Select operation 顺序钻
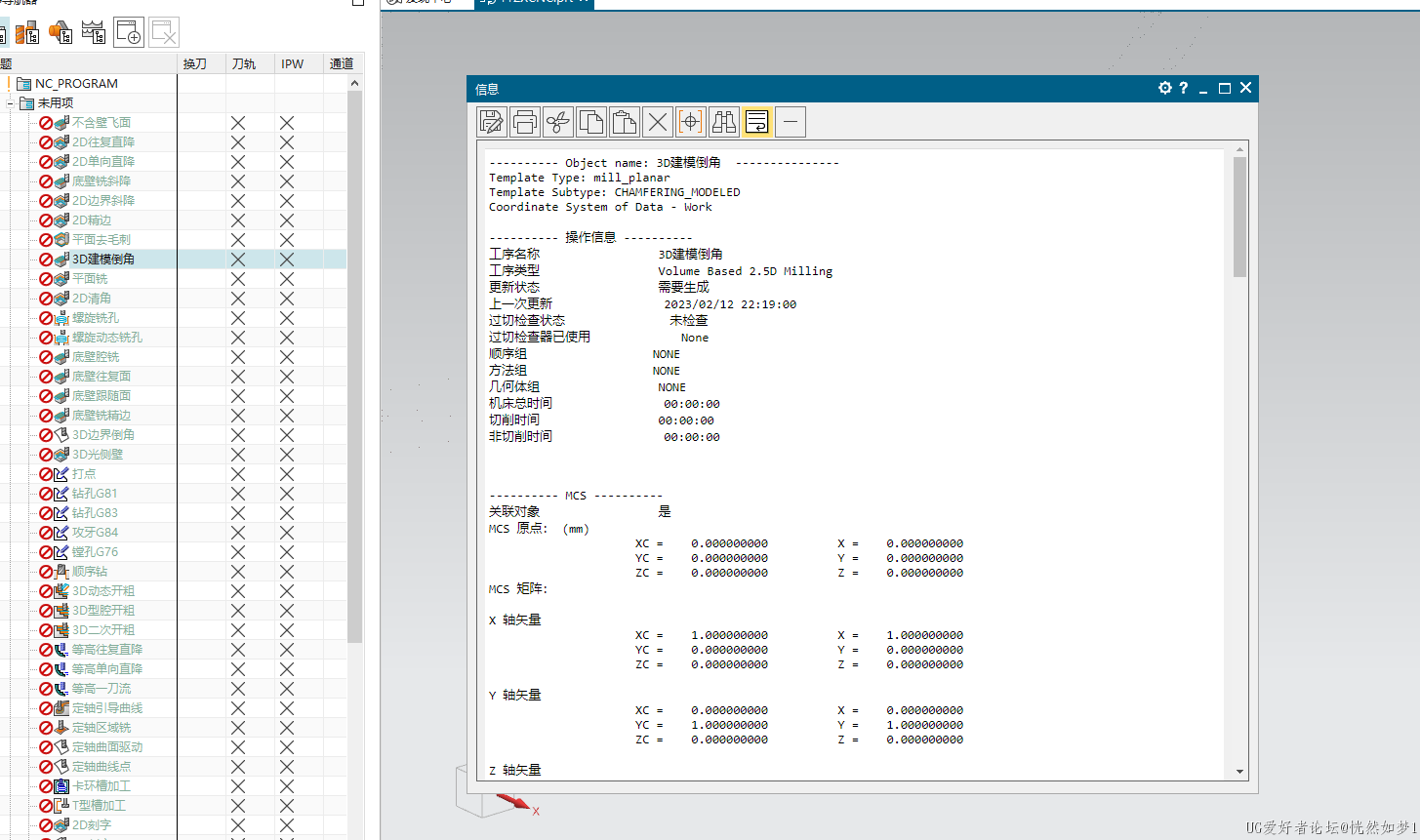1420x840 pixels. click(90, 572)
